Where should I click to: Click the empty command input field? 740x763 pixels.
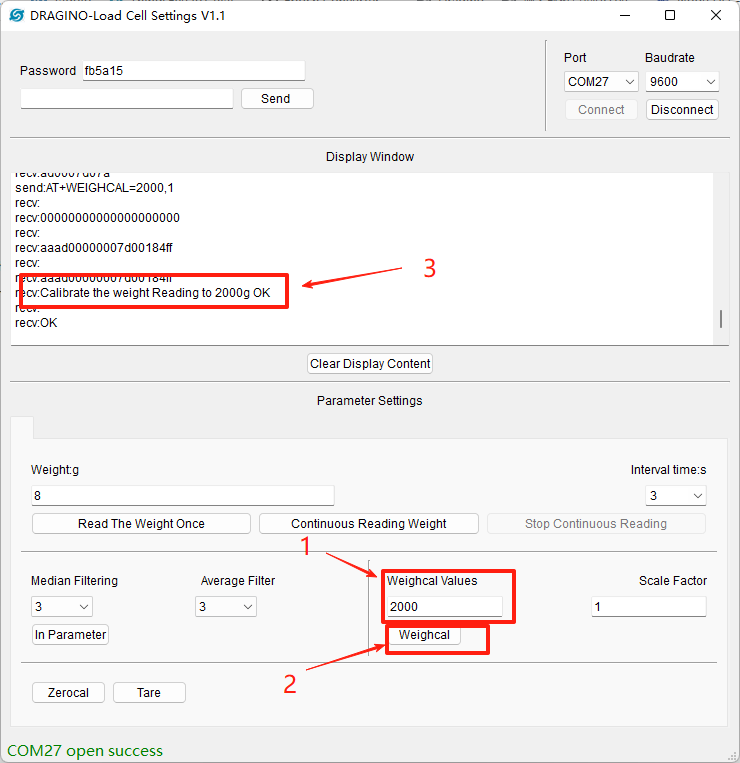click(x=127, y=99)
